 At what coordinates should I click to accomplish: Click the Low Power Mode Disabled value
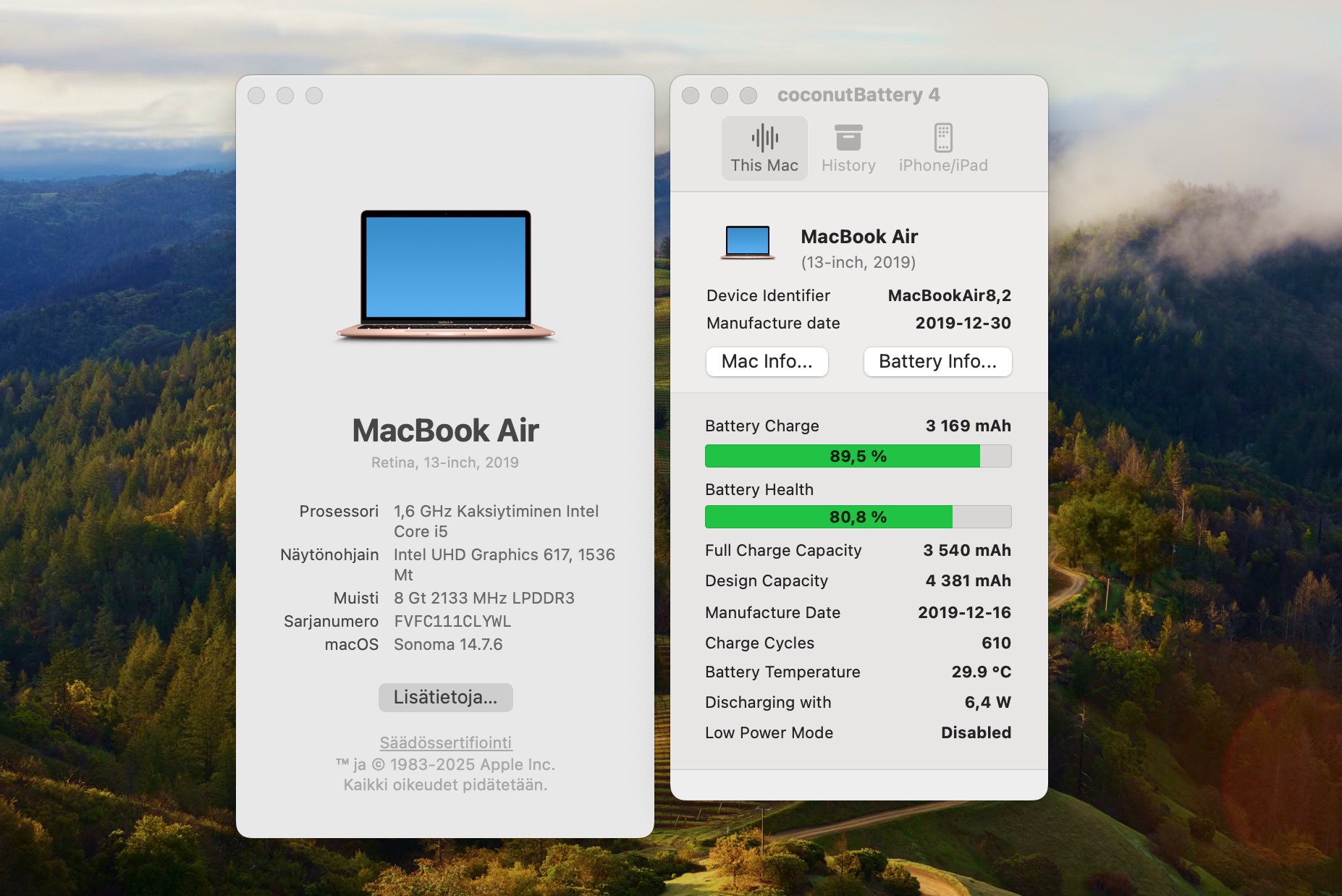coord(976,732)
